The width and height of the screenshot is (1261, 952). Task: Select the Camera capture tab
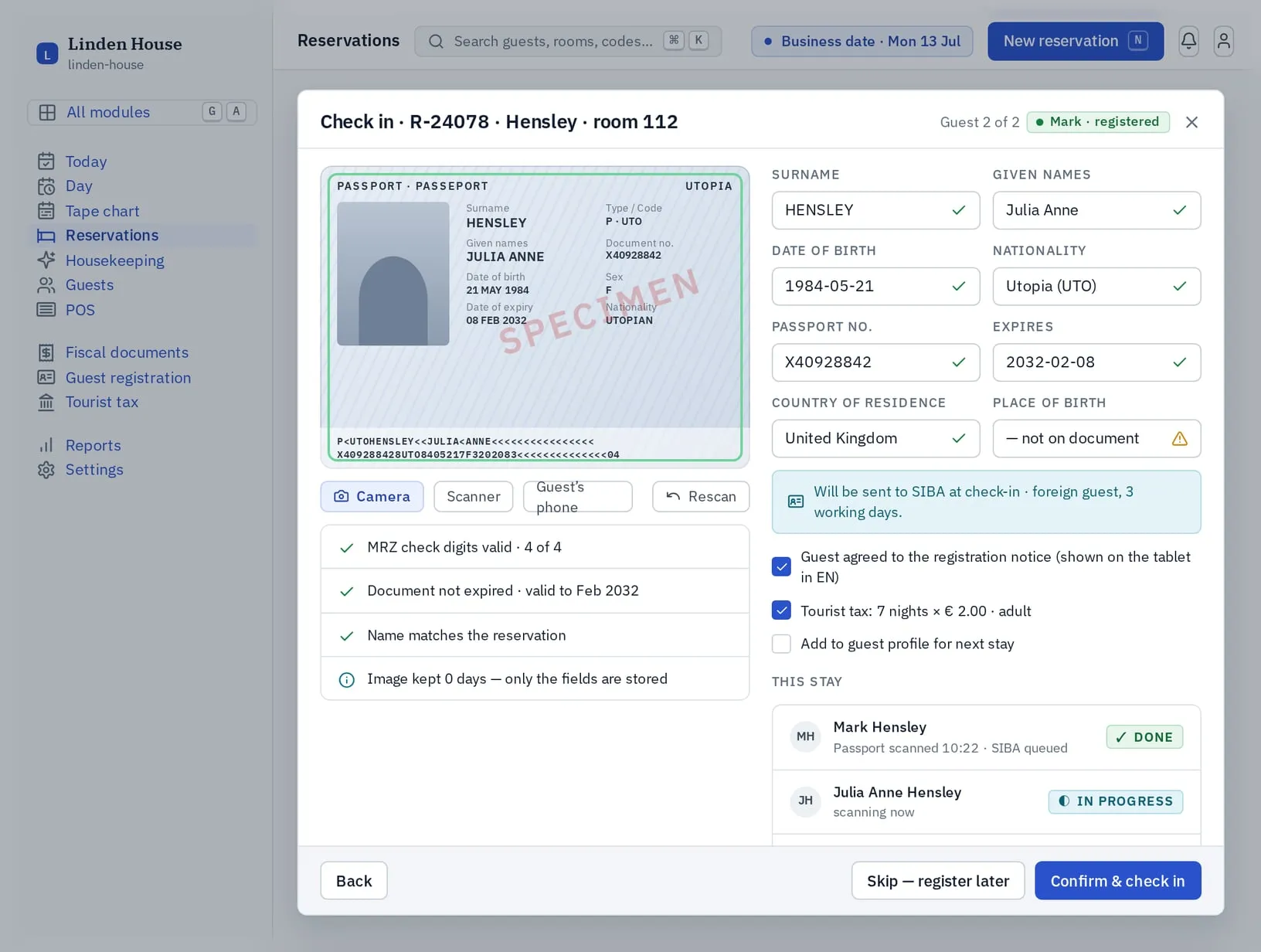372,496
